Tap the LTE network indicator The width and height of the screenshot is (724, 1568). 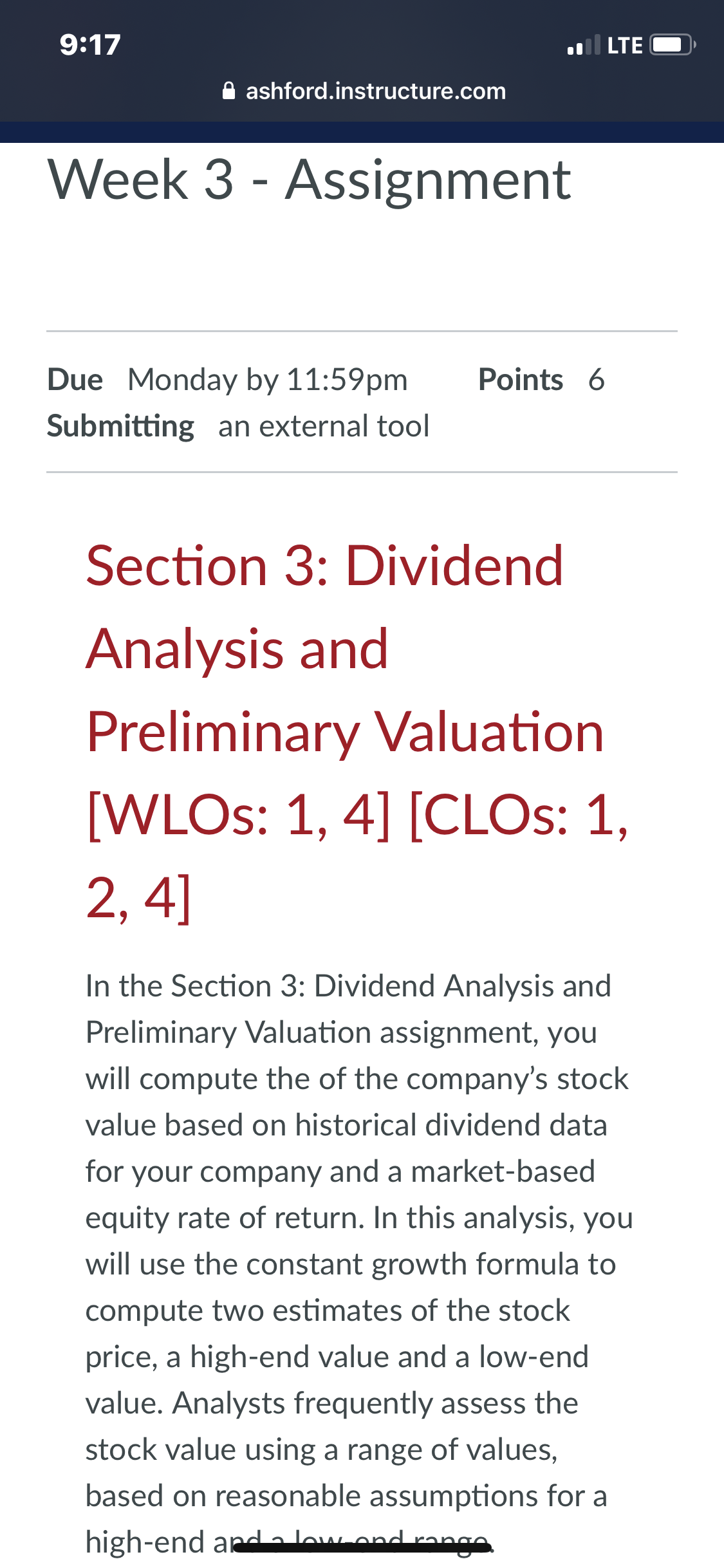(x=625, y=45)
